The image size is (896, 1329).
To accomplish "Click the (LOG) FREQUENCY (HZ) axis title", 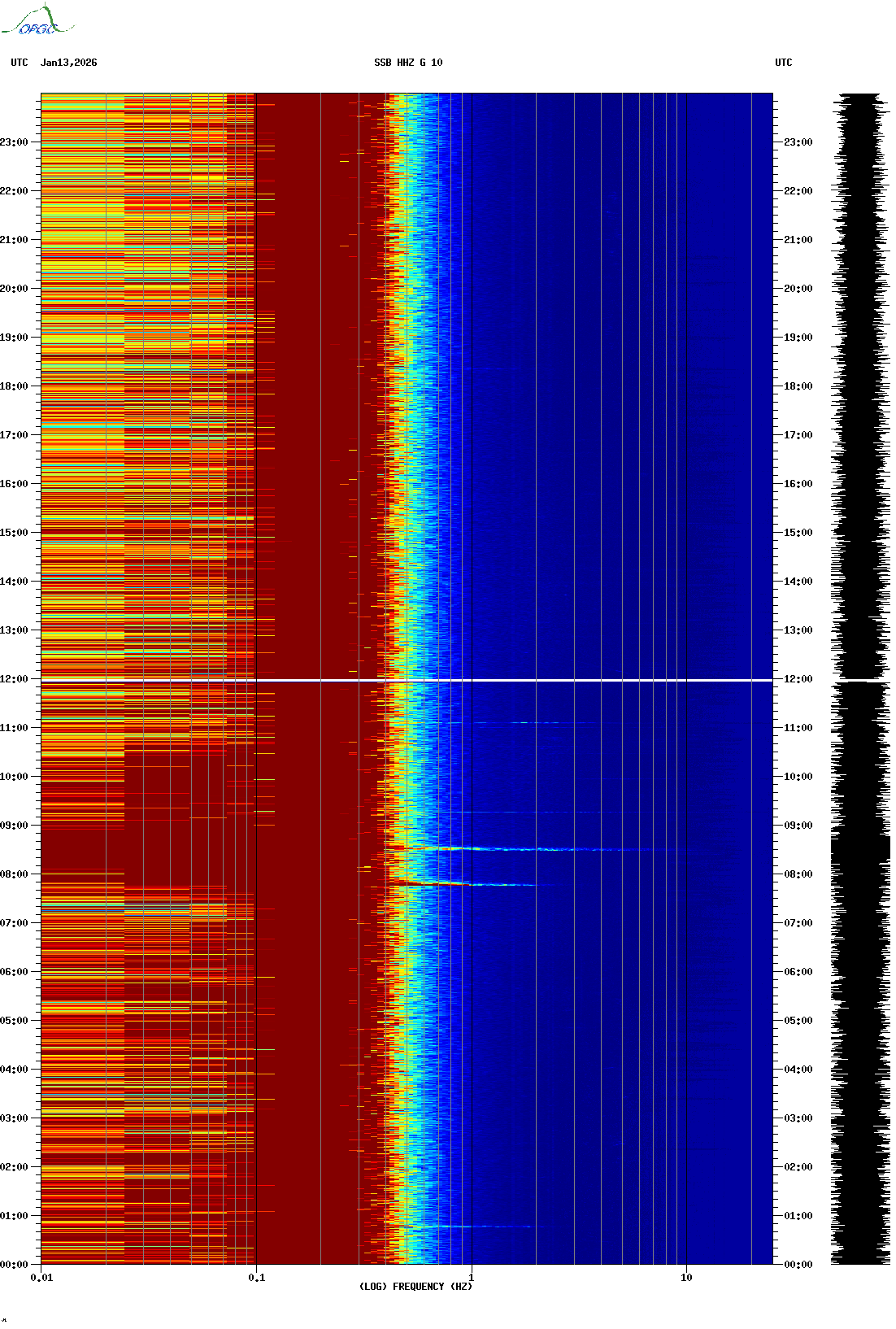I will tap(415, 1287).
